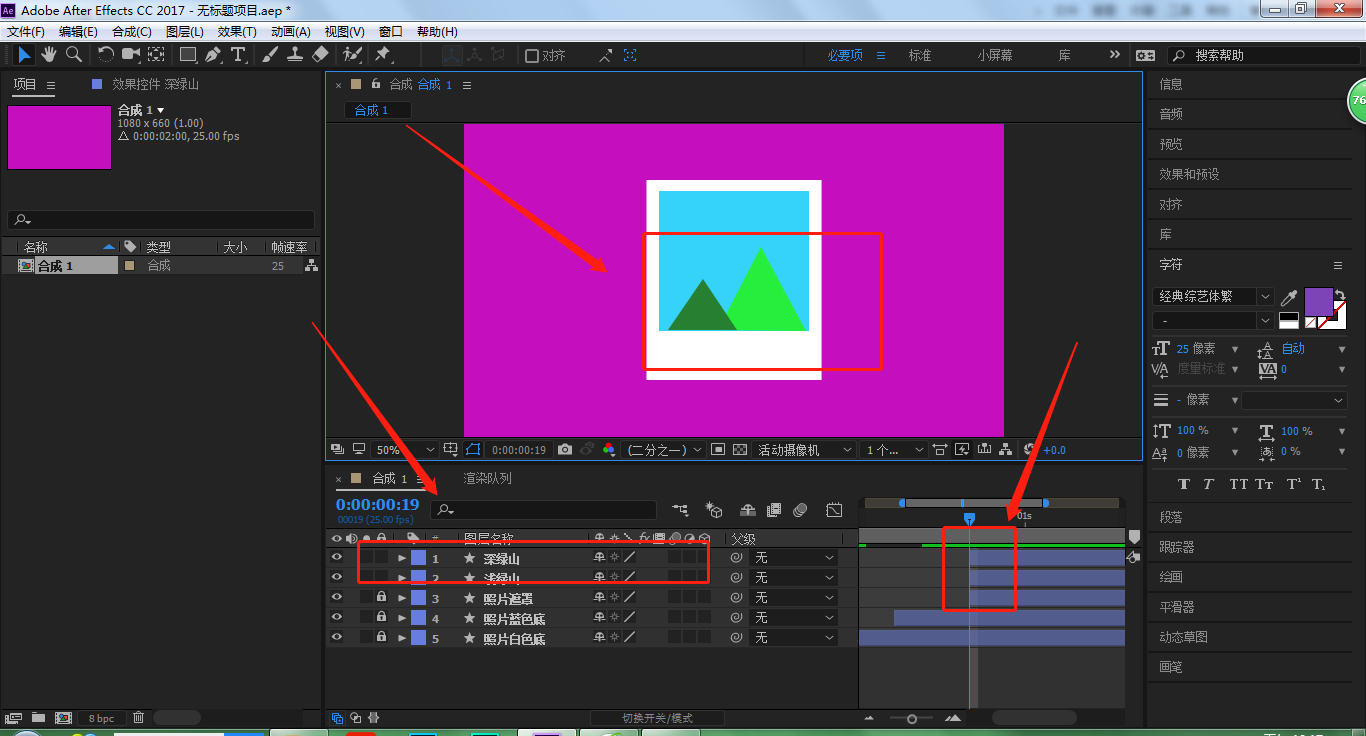Select the Clone Stamp tool
The width and height of the screenshot is (1366, 736).
point(295,55)
